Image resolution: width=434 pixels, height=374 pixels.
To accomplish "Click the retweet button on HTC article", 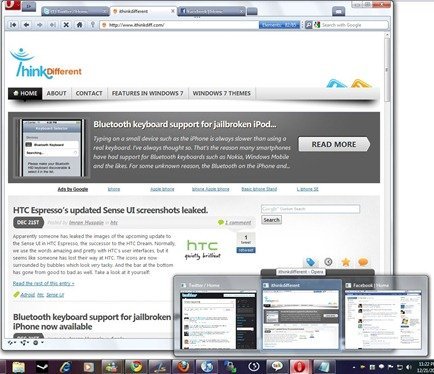I will [246, 250].
